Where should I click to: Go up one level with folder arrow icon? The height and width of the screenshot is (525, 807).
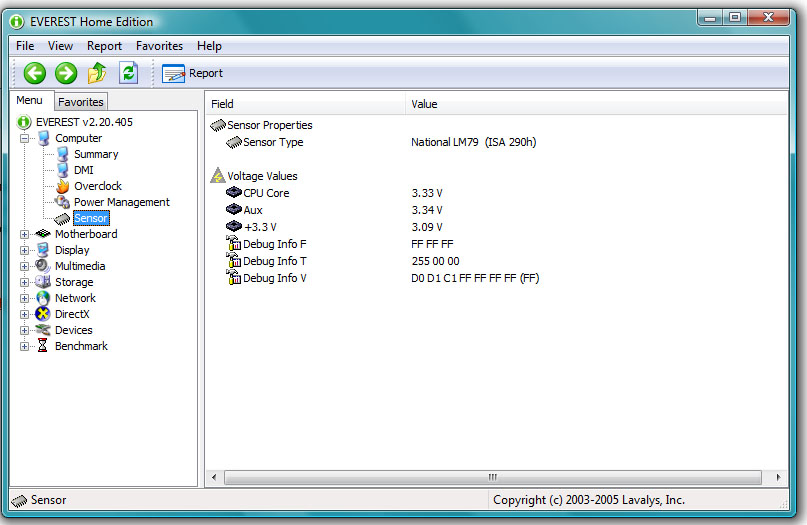tap(97, 73)
